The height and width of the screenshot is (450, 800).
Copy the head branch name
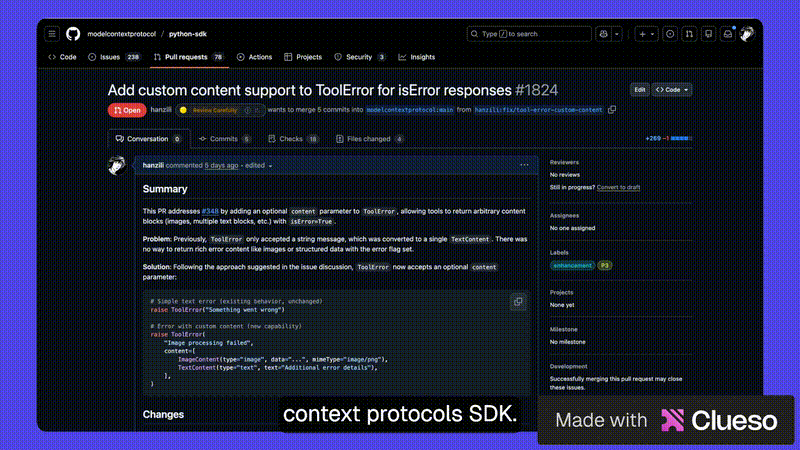[612, 110]
